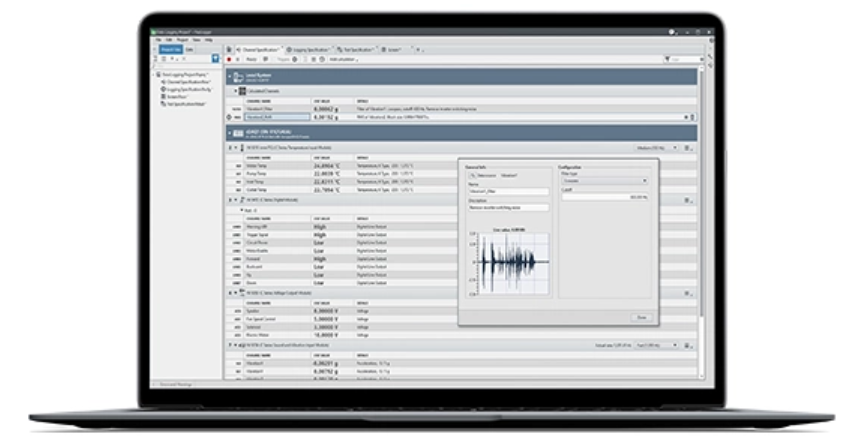Image resolution: width=858 pixels, height=448 pixels.
Task: Open temperature module sample rate dropdown
Action: (657, 147)
